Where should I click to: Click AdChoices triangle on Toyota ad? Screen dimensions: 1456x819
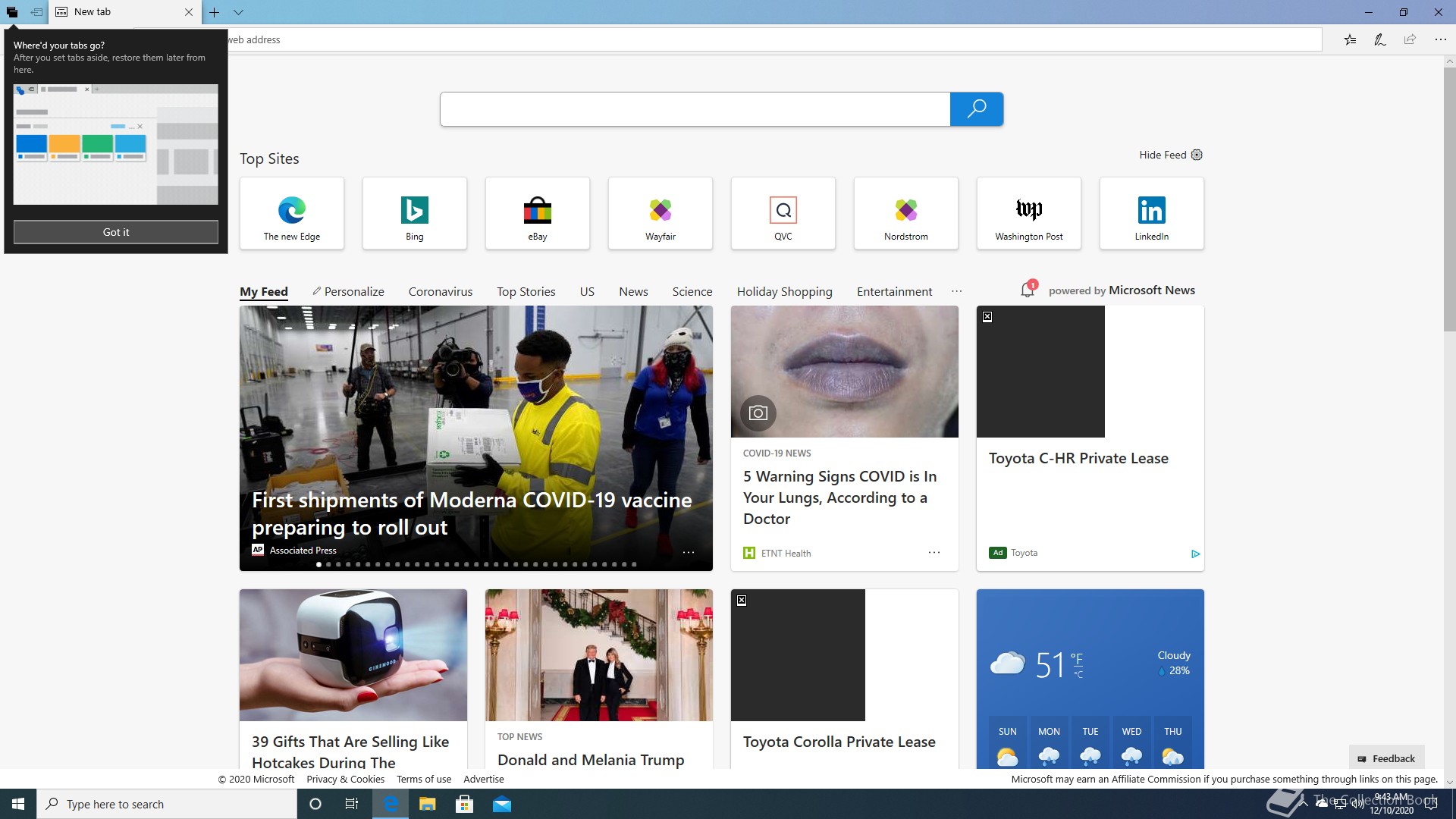click(x=1195, y=554)
